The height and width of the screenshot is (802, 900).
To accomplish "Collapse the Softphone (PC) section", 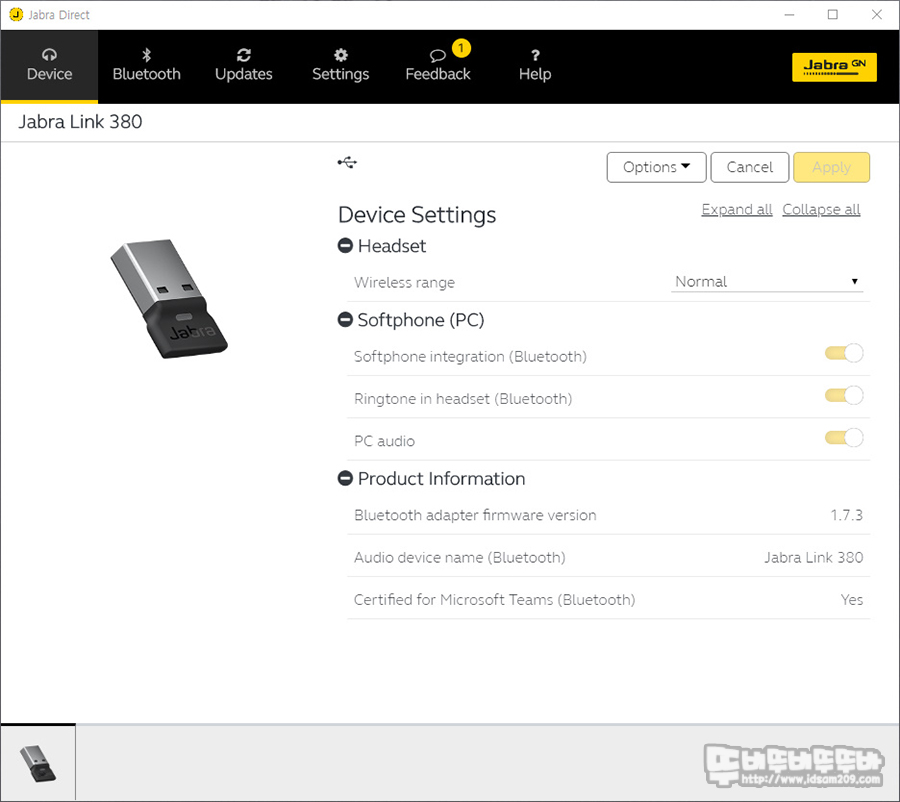I will (345, 319).
